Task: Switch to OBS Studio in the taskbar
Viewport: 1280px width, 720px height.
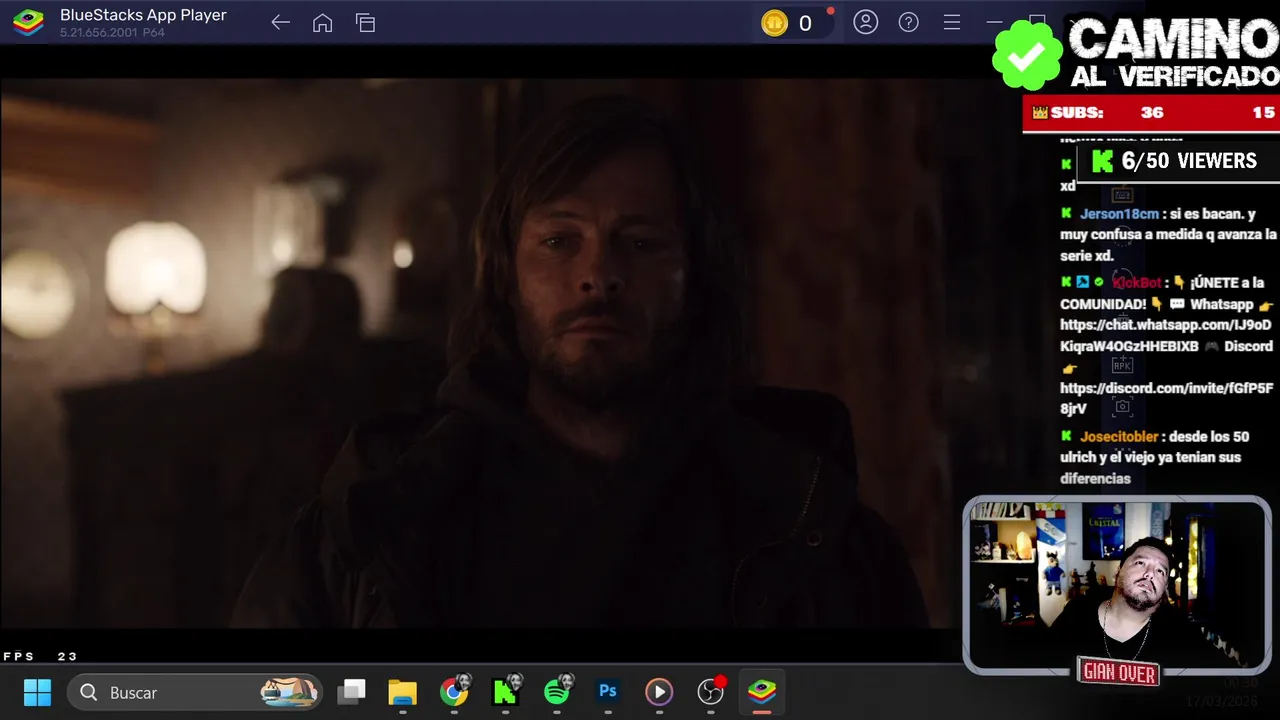Action: [711, 690]
